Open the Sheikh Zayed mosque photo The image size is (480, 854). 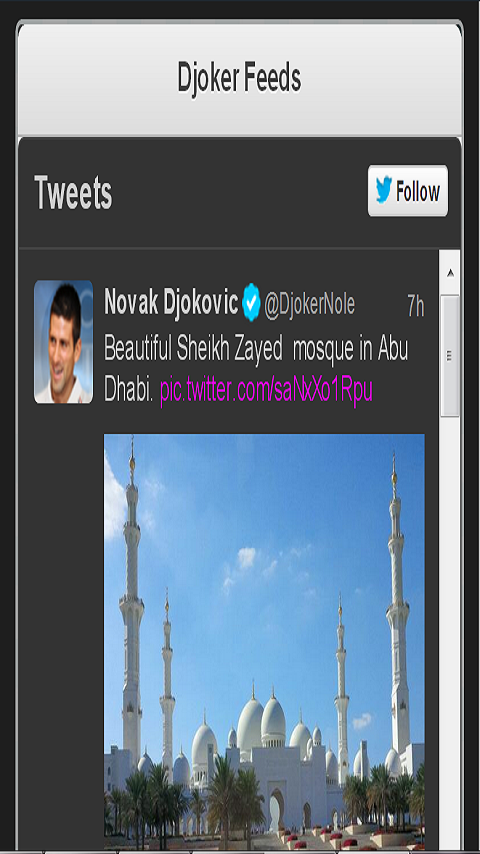coord(264,642)
